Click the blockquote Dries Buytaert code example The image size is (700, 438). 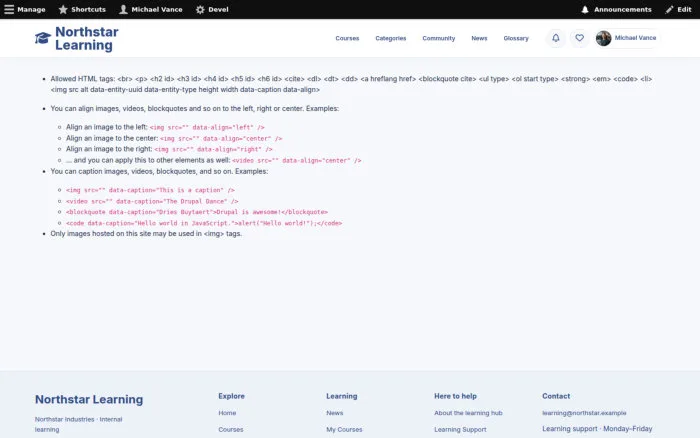[x=197, y=212]
